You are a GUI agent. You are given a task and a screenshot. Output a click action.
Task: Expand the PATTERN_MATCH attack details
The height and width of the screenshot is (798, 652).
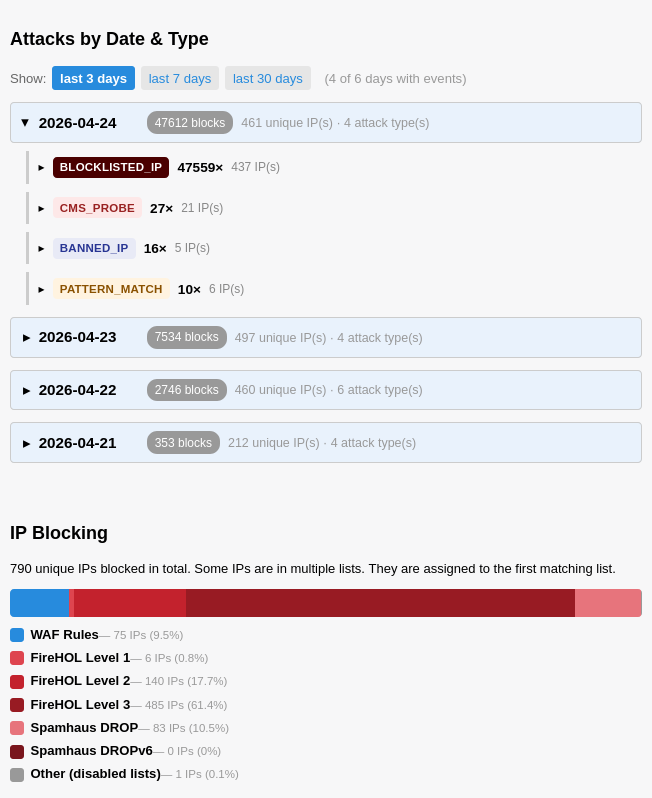tap(42, 289)
